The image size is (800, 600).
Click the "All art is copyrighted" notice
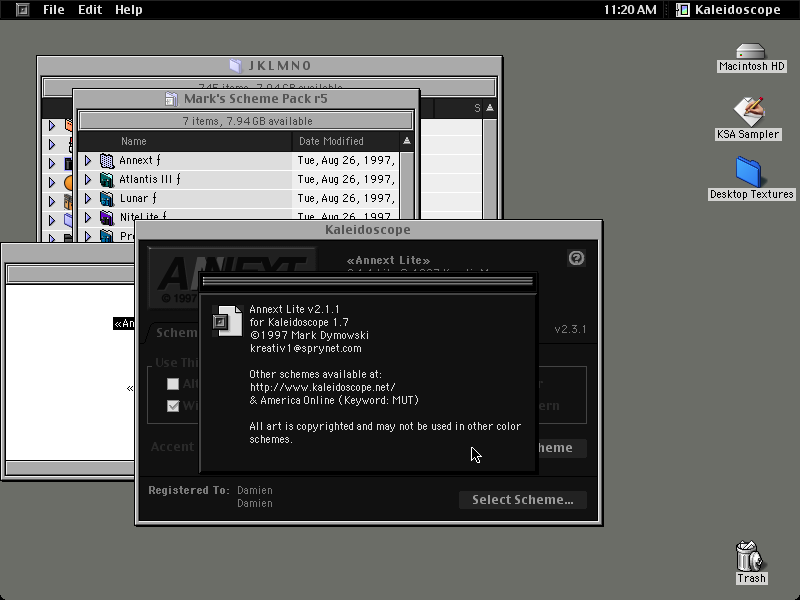(x=385, y=433)
